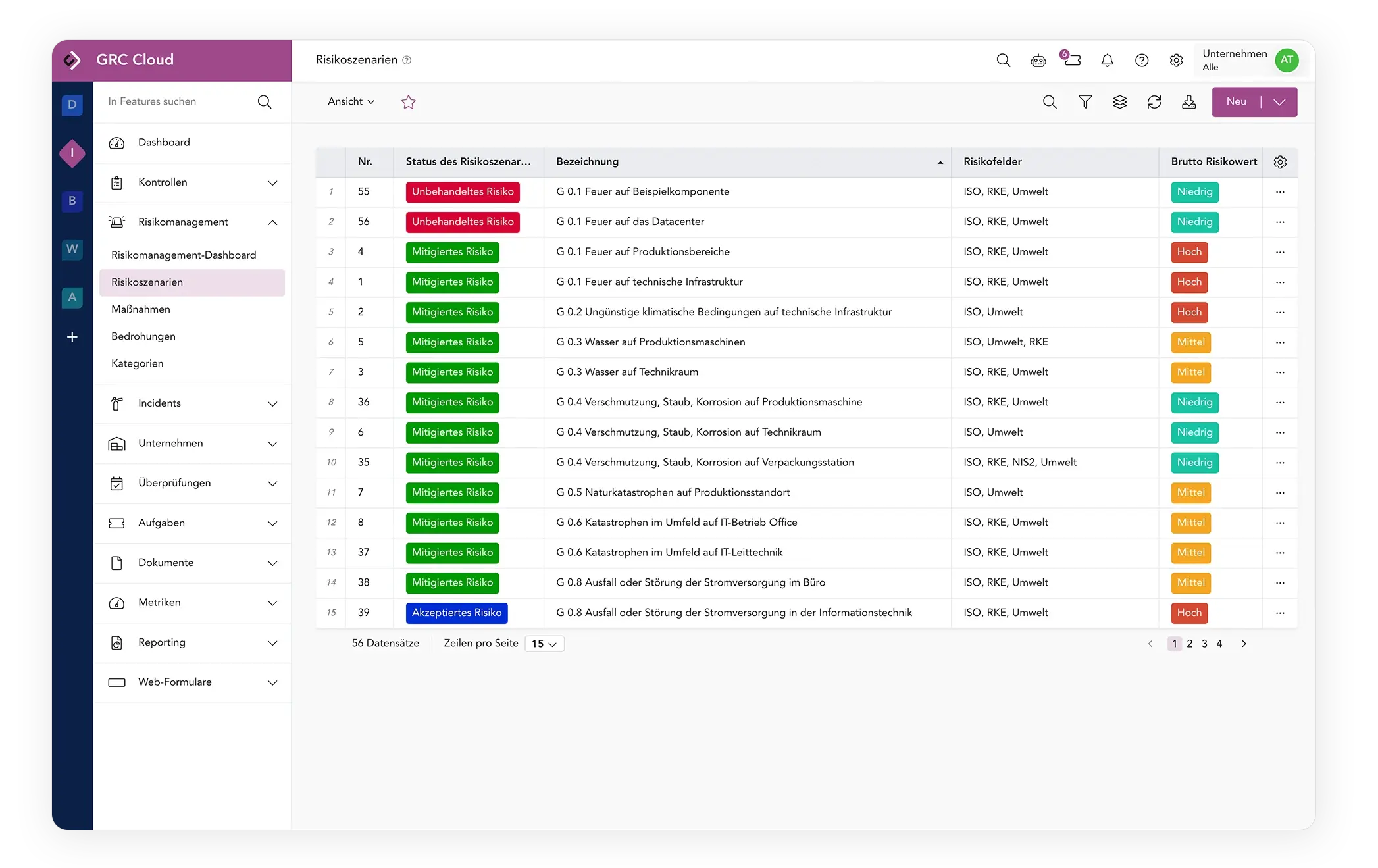Refresh the table with the sync icon
Viewport: 1378px width, 868px height.
(x=1155, y=102)
